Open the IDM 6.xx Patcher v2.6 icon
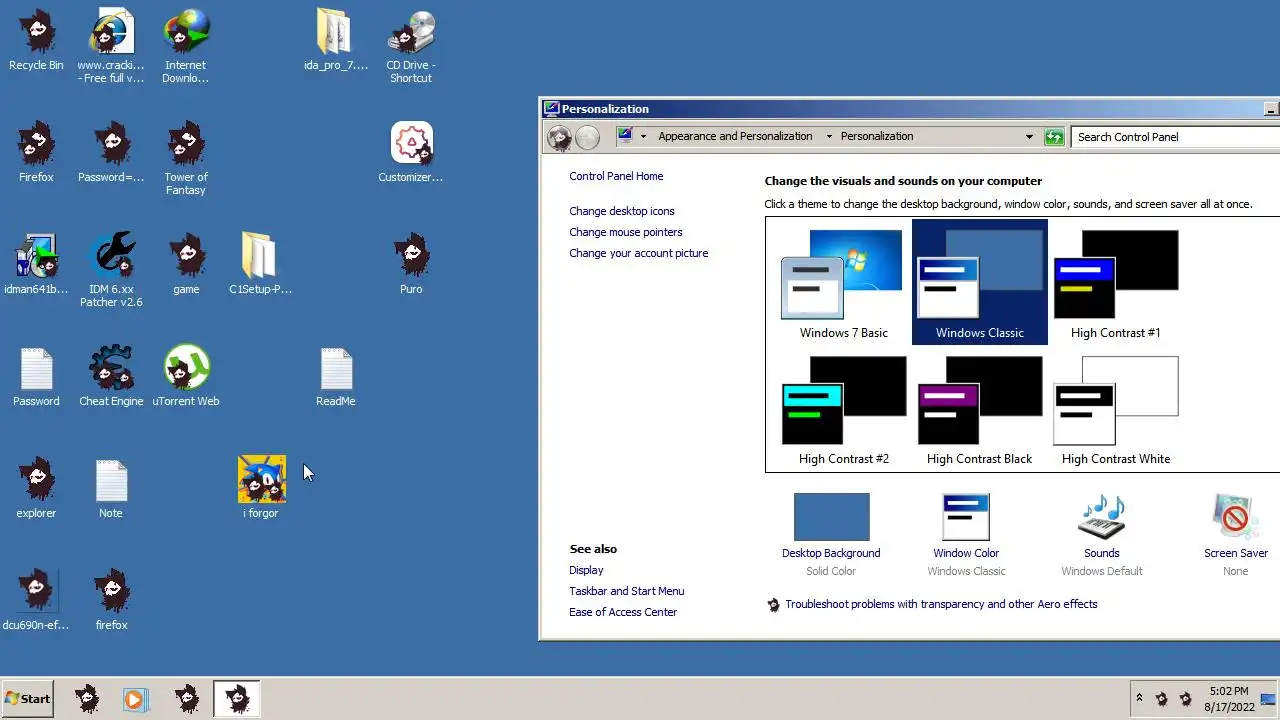The width and height of the screenshot is (1280, 720). click(111, 270)
